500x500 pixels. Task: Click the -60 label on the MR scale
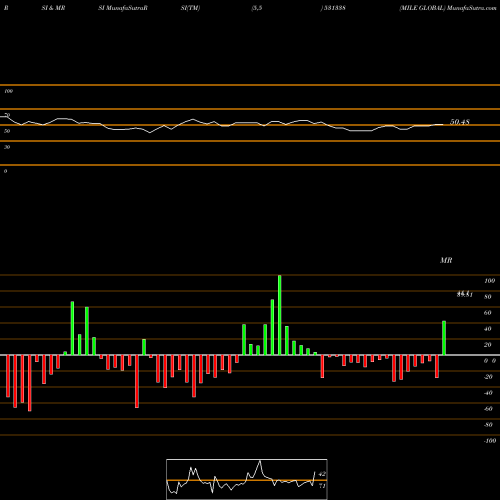(x=488, y=409)
